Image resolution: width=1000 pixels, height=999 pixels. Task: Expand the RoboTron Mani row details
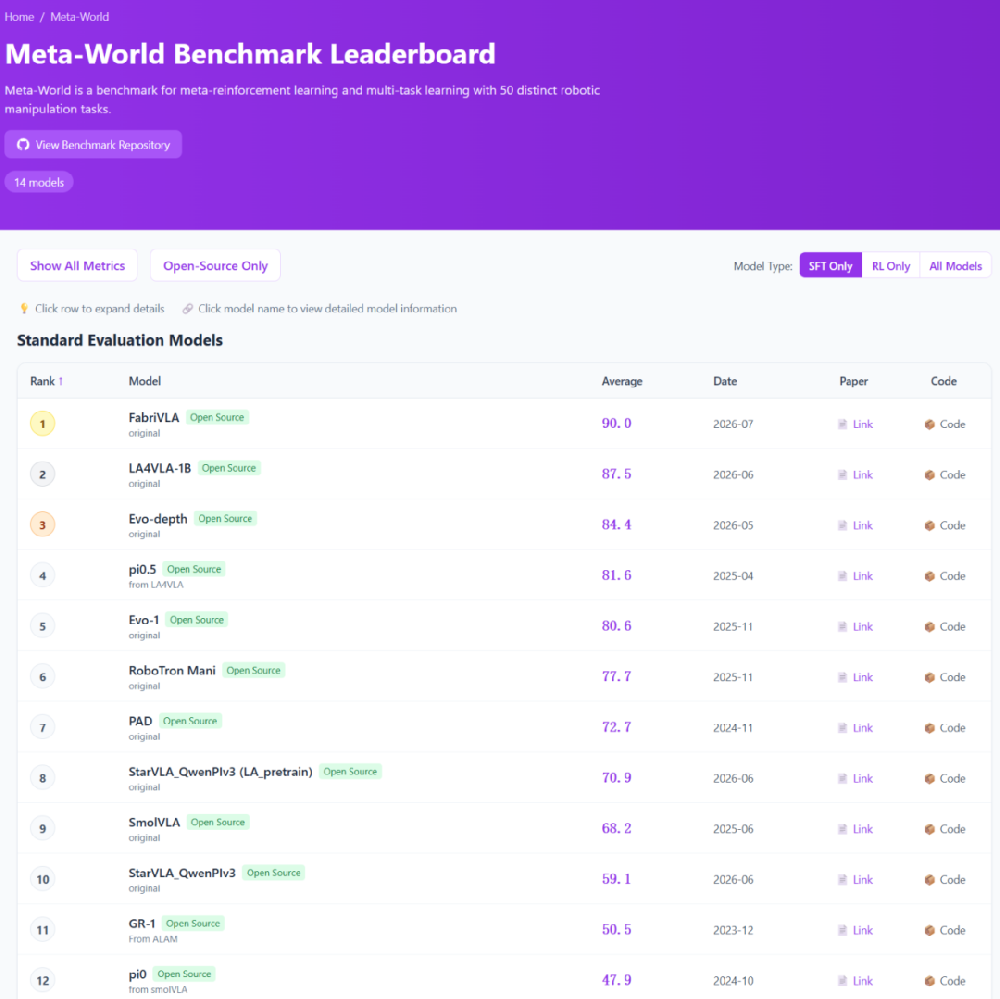(x=504, y=677)
